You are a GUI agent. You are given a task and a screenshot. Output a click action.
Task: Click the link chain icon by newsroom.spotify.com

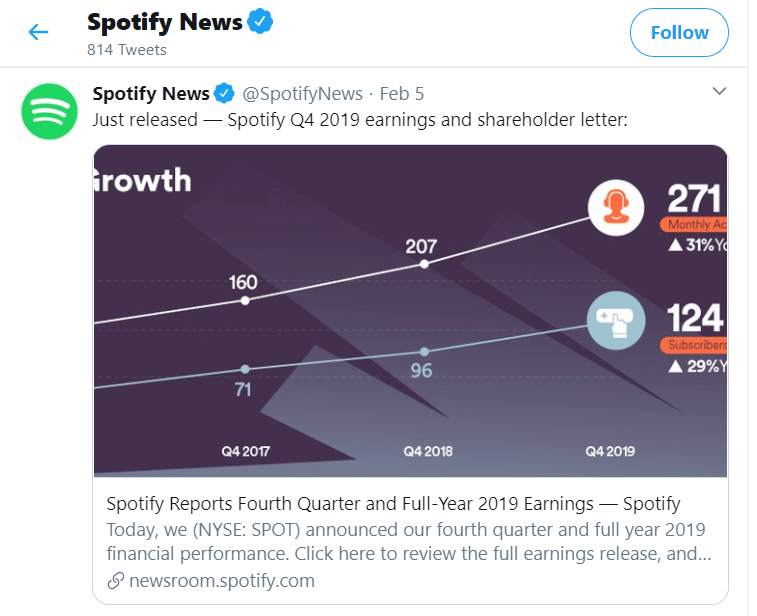click(115, 580)
